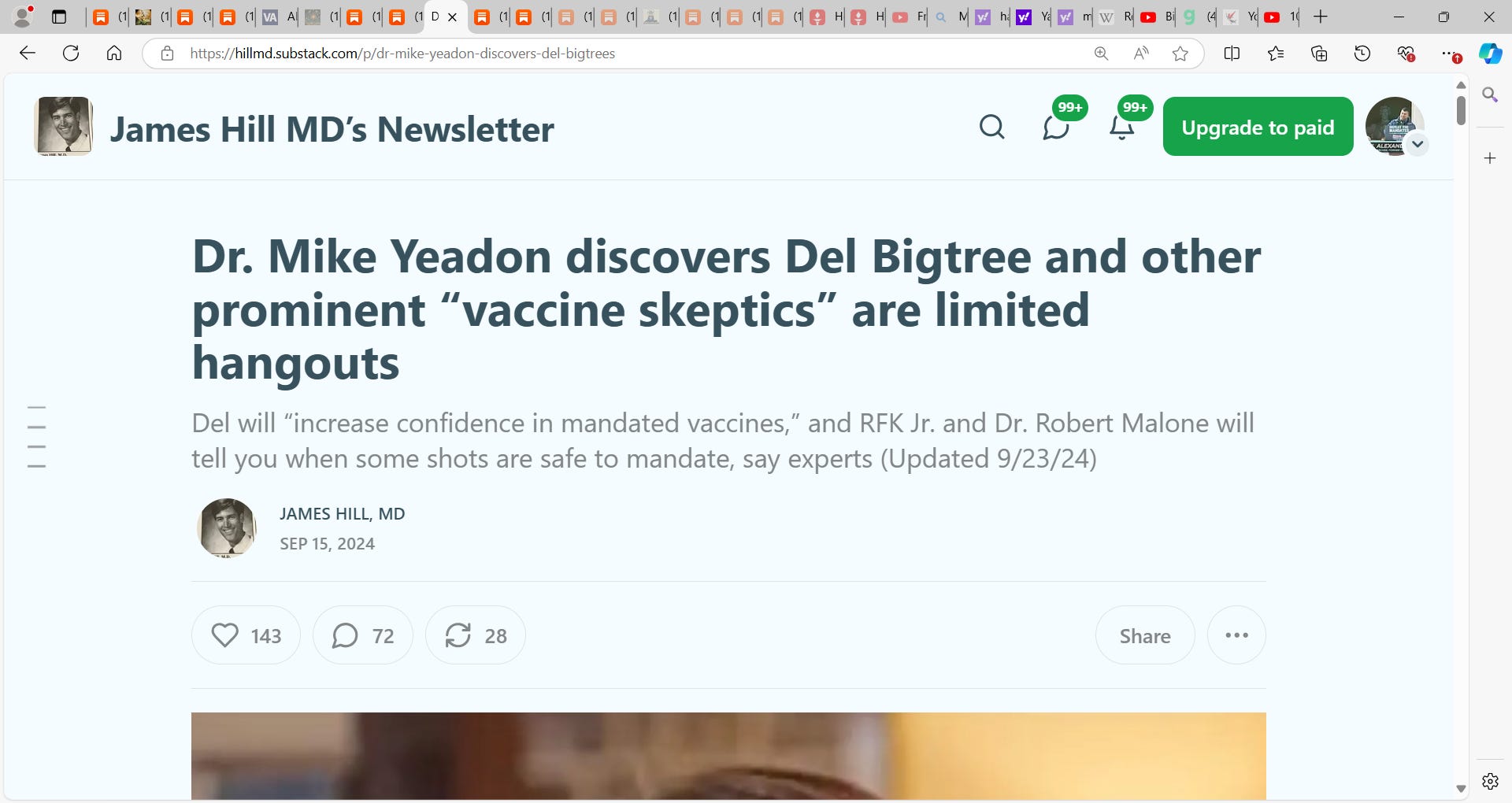The width and height of the screenshot is (1512, 803).
Task: Open sidebar search
Action: (x=1490, y=95)
